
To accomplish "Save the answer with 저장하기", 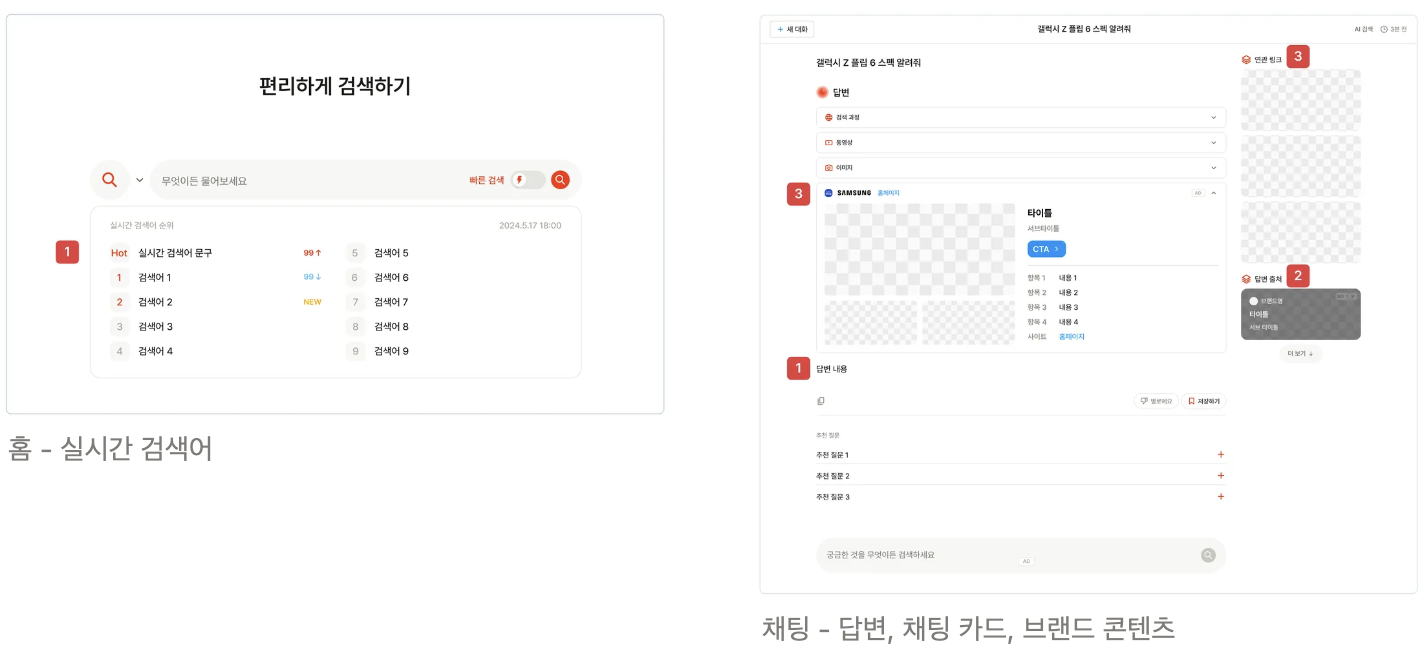I will click(1203, 401).
